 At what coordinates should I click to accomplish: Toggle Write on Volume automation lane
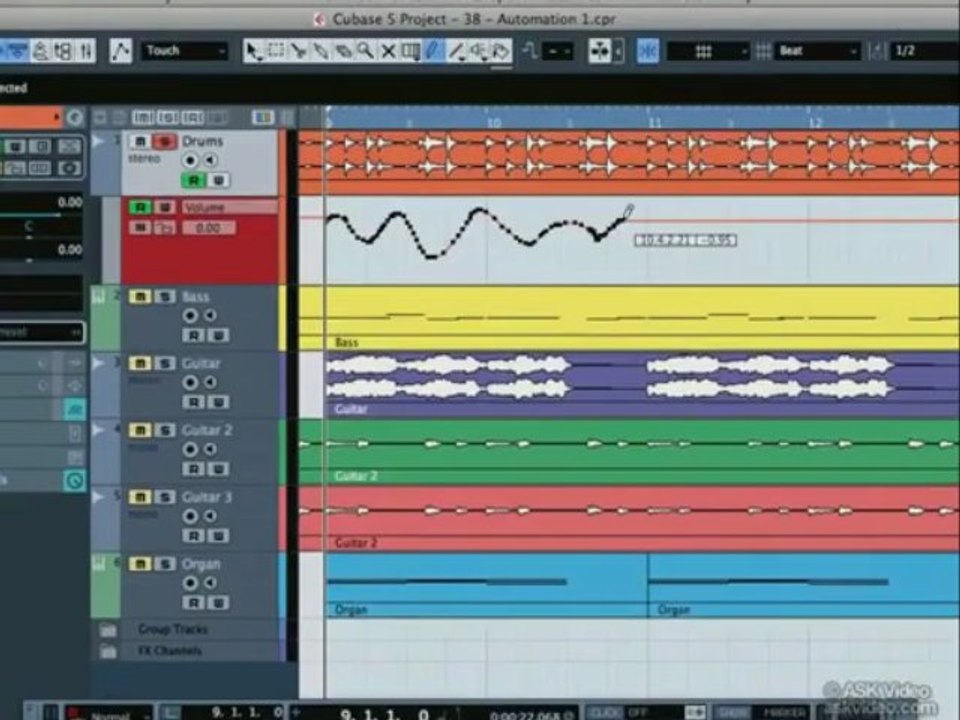point(165,208)
